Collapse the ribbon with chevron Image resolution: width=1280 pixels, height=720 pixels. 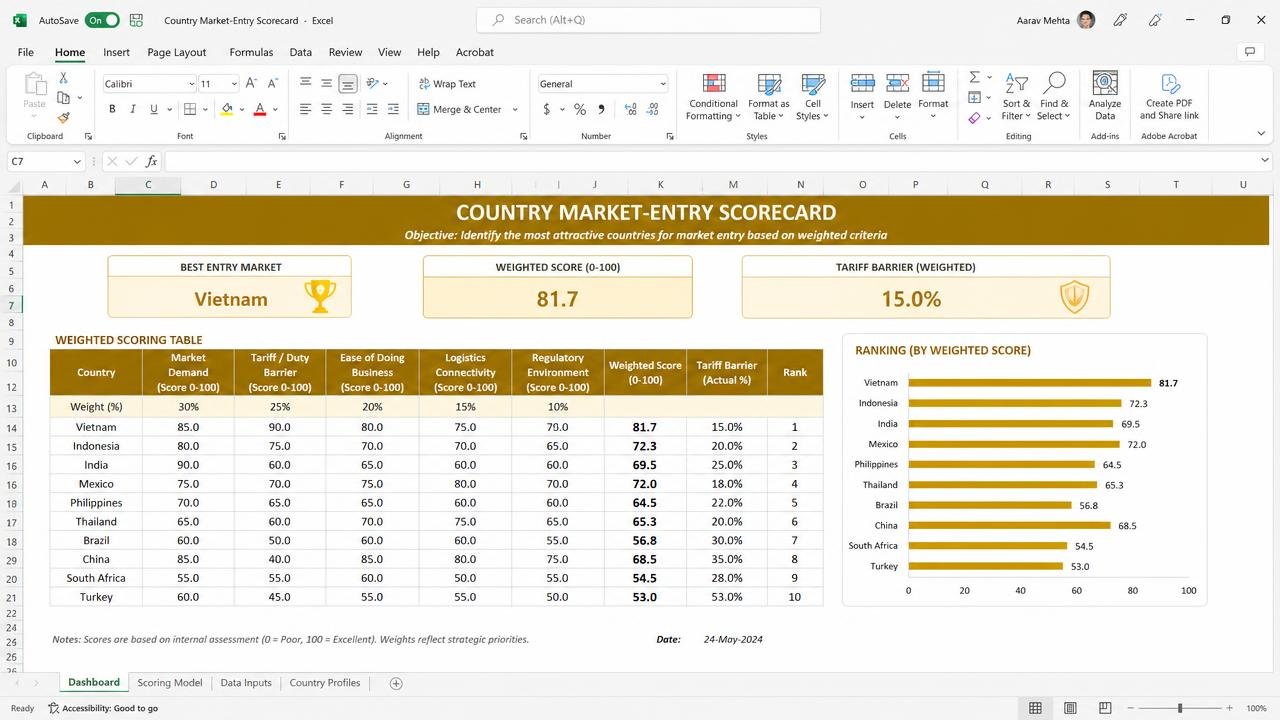1261,133
